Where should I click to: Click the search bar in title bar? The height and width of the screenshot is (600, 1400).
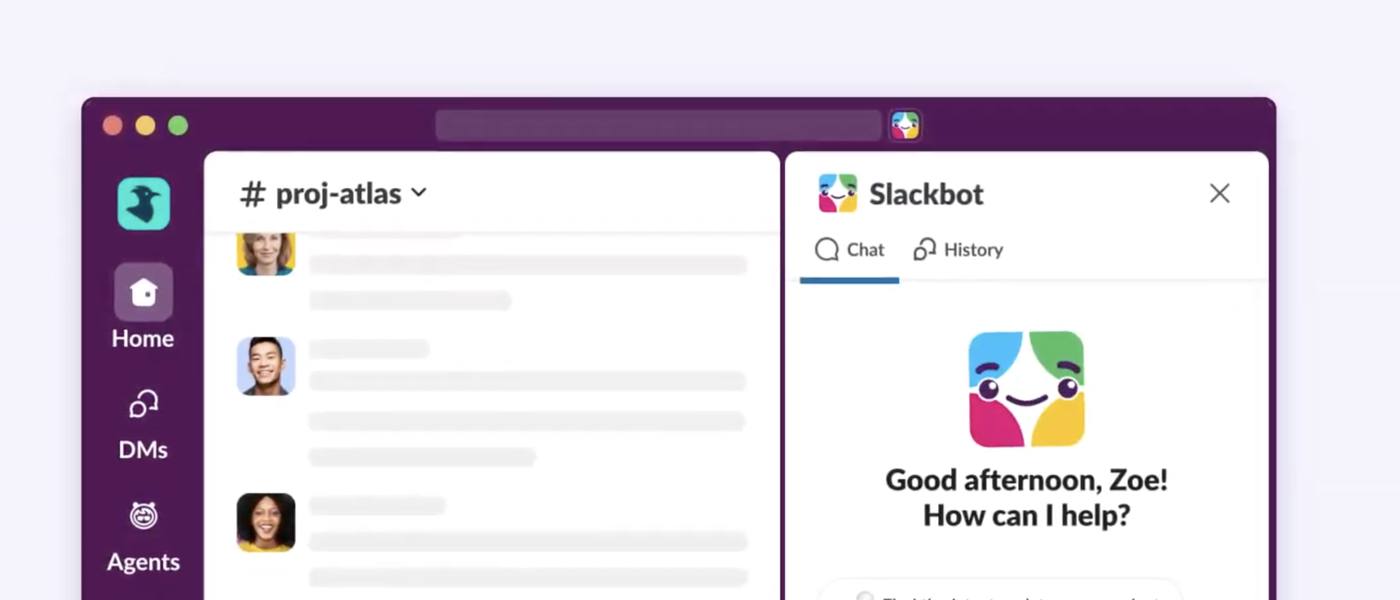658,125
